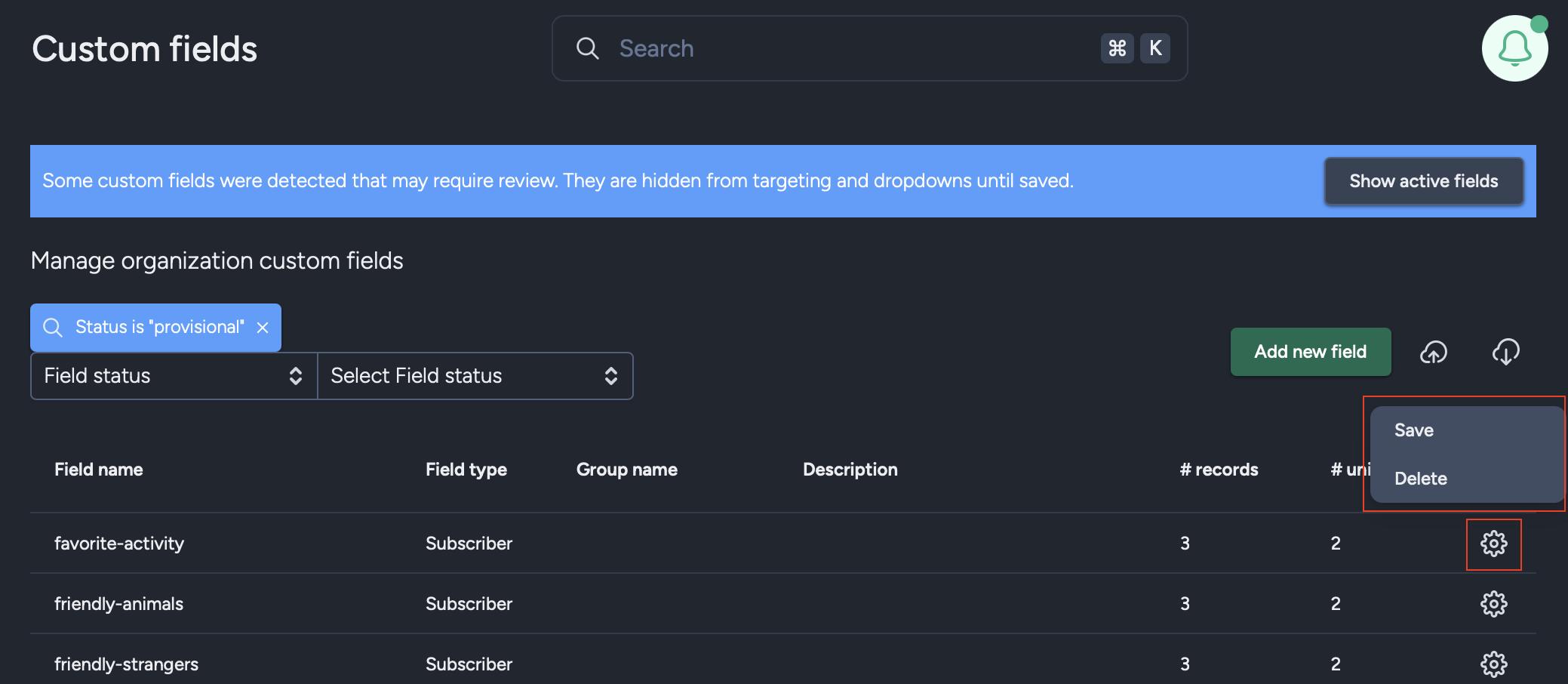The width and height of the screenshot is (1568, 684).
Task: Click the Status is "provisional" filter text
Action: pyautogui.click(x=160, y=327)
